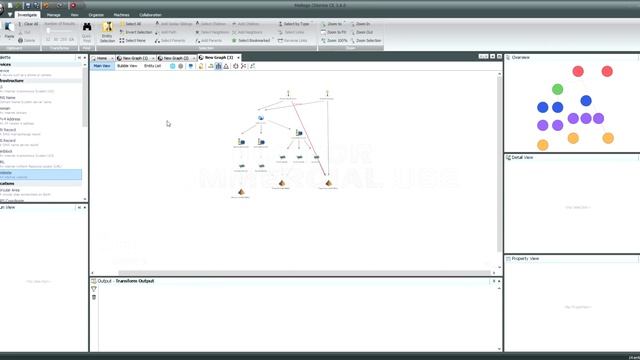The width and height of the screenshot is (640, 360).
Task: Select the triangle layout icon in graph toolbar
Action: [x=226, y=66]
